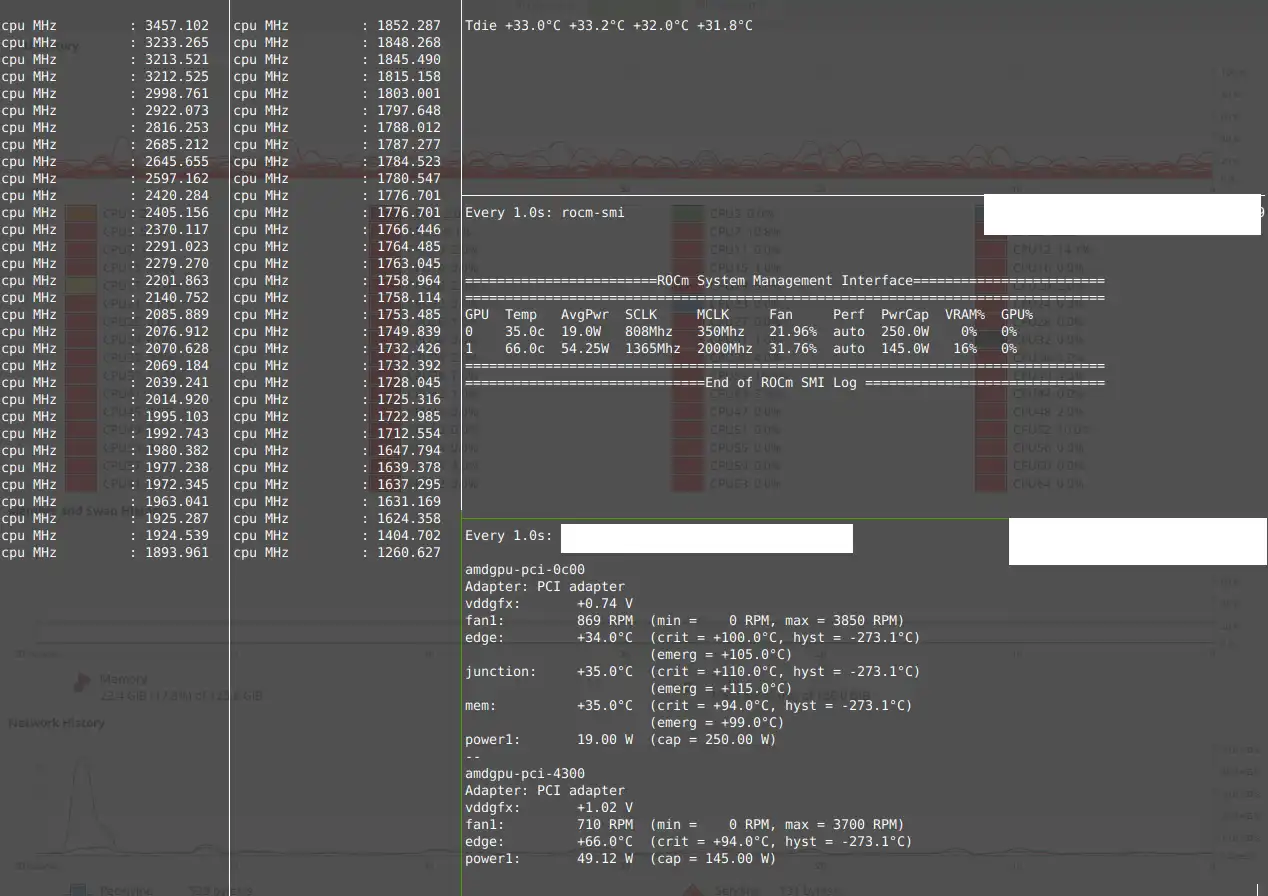1268x896 pixels.
Task: Click the 'Every 1.0s: rocm-smi' header line
Action: [545, 212]
